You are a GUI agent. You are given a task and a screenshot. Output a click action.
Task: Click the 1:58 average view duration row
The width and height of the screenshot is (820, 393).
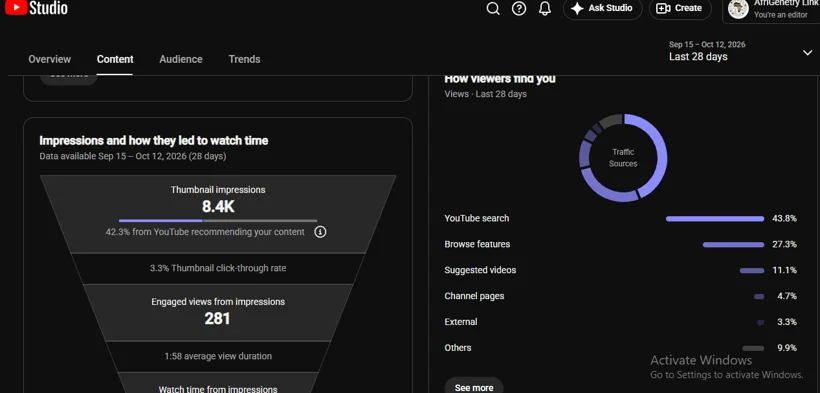(x=218, y=356)
